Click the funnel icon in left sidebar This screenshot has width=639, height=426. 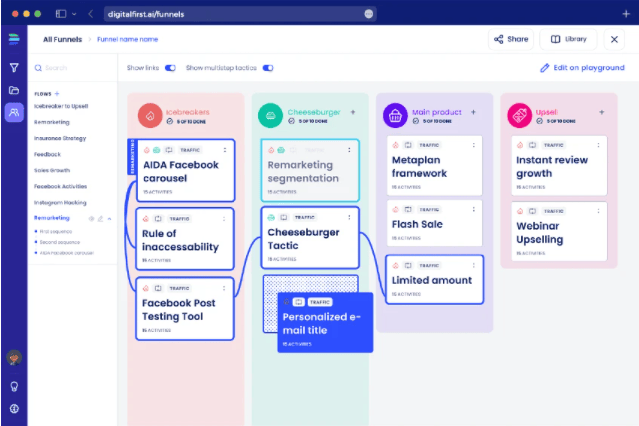14,68
